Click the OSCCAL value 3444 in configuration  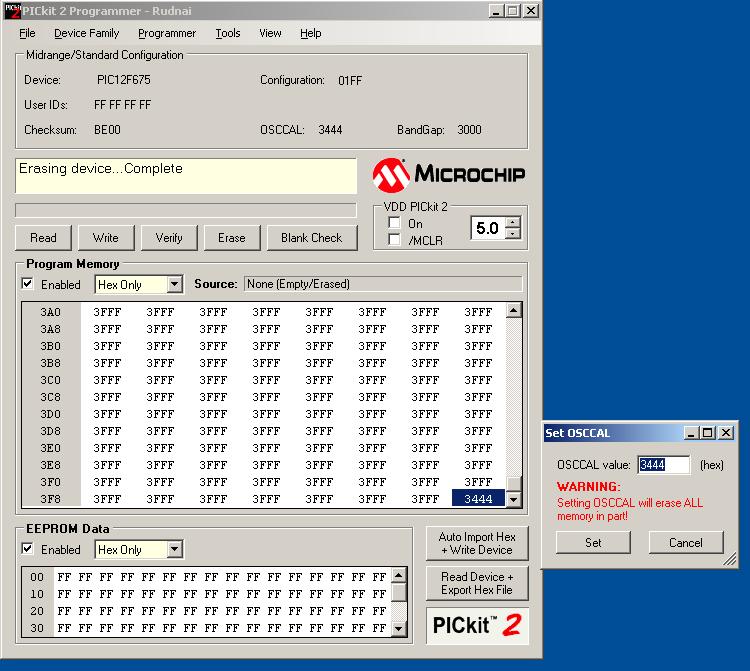(x=331, y=130)
